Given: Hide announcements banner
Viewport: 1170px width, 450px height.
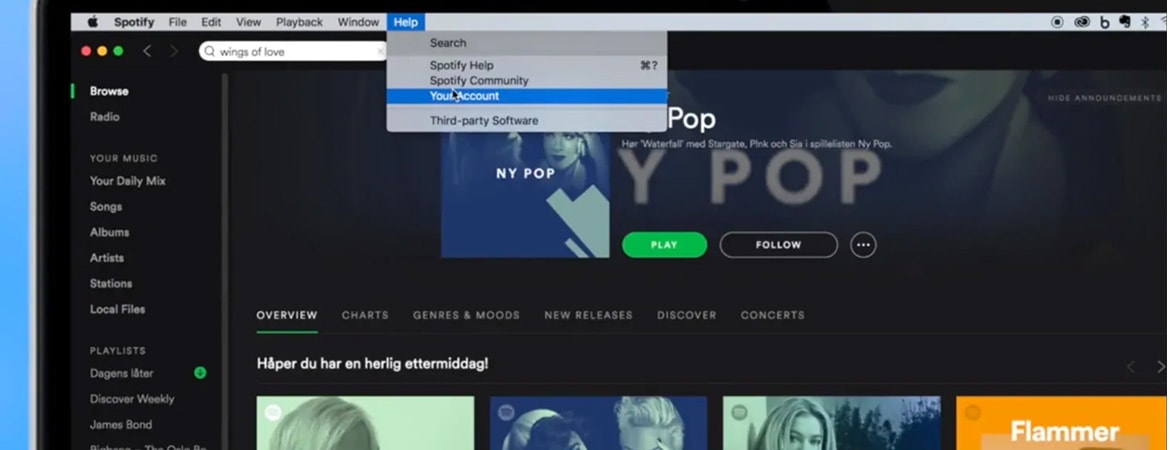Looking at the screenshot, I should [1104, 98].
